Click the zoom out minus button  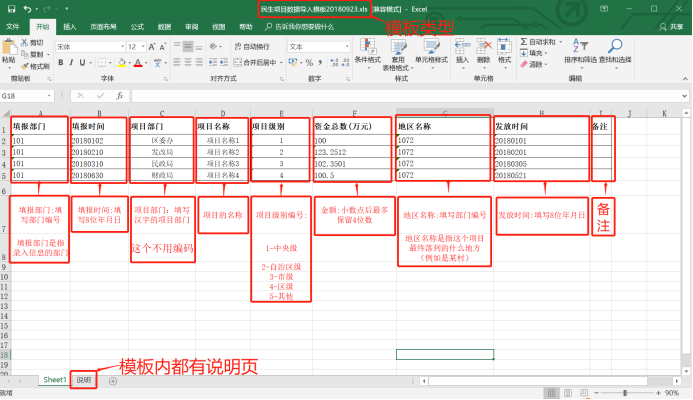[x=596, y=392]
